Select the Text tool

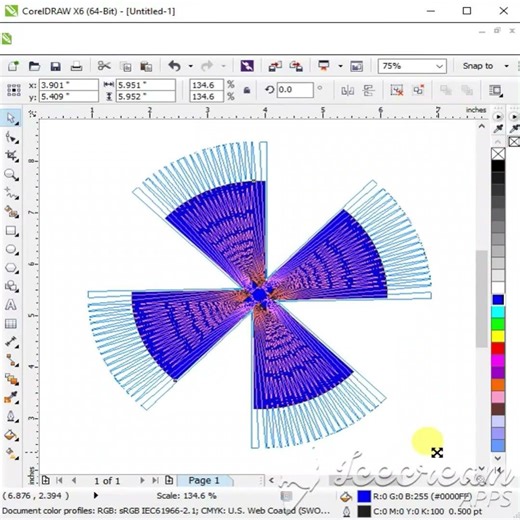tap(11, 305)
